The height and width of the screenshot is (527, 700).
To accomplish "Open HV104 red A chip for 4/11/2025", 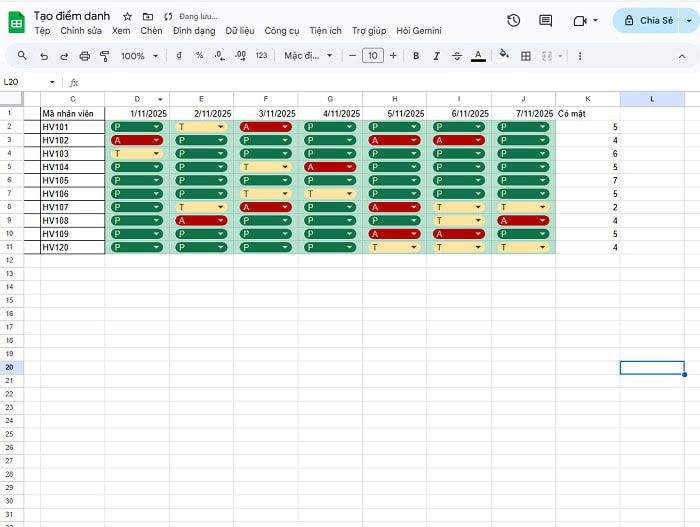I will point(330,167).
